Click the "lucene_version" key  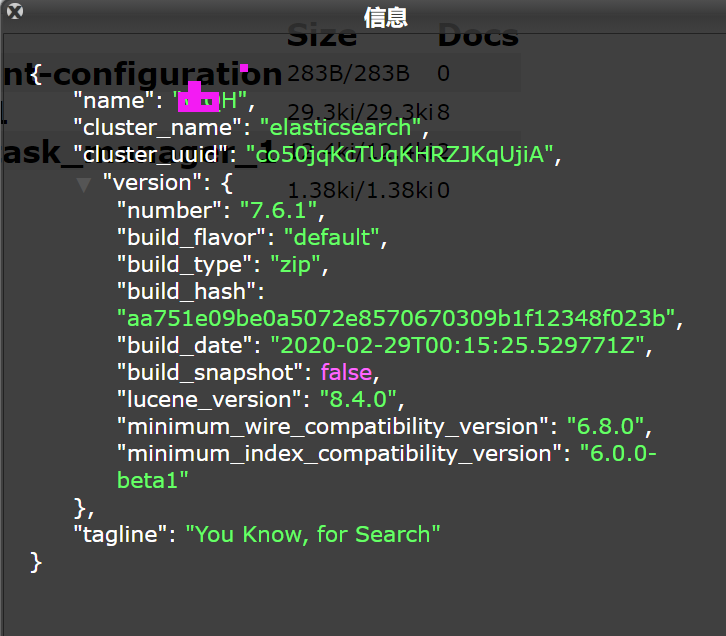(209, 399)
